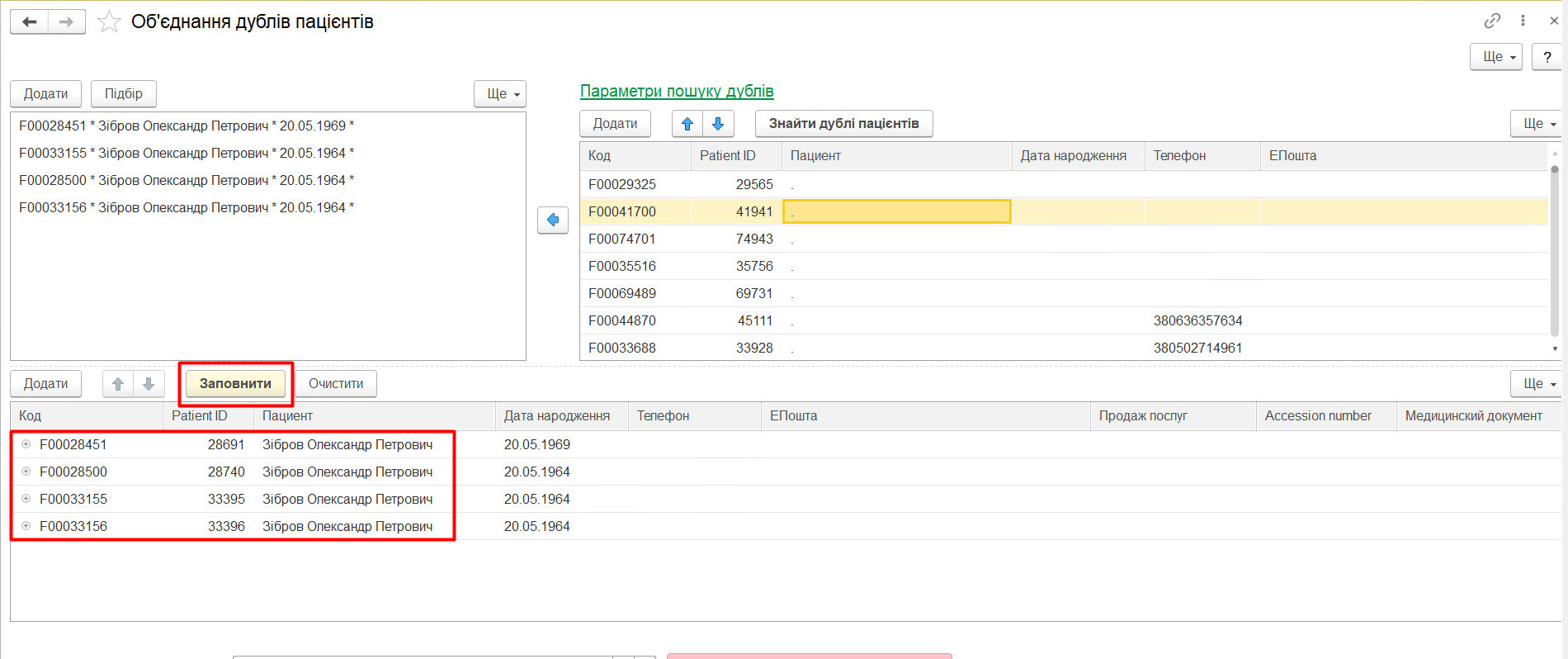Image resolution: width=1568 pixels, height=659 pixels.
Task: Click Знайти дублі пацієнтів button
Action: [843, 124]
